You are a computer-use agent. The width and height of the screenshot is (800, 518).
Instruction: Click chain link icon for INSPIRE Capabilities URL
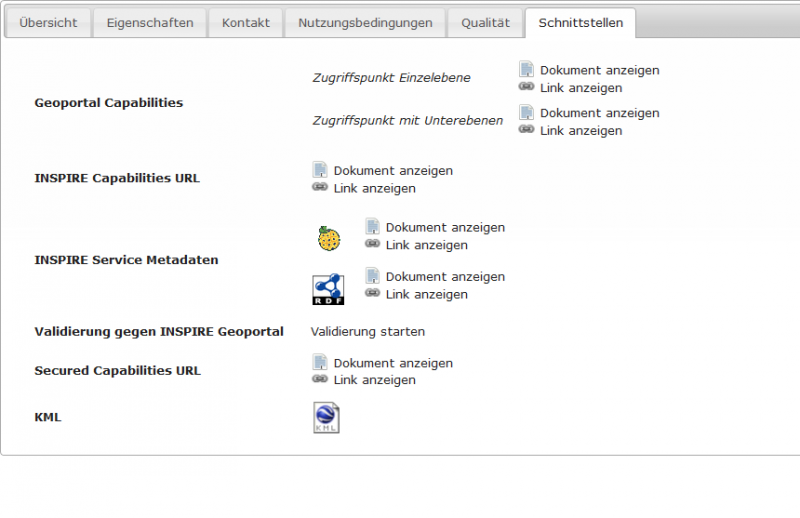[x=319, y=187]
